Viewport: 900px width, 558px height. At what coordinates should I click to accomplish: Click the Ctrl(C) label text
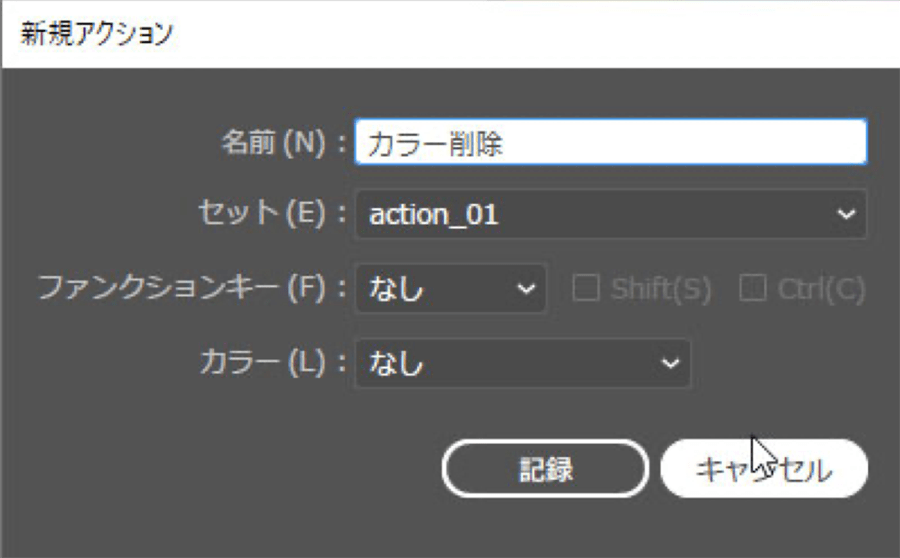coord(820,289)
